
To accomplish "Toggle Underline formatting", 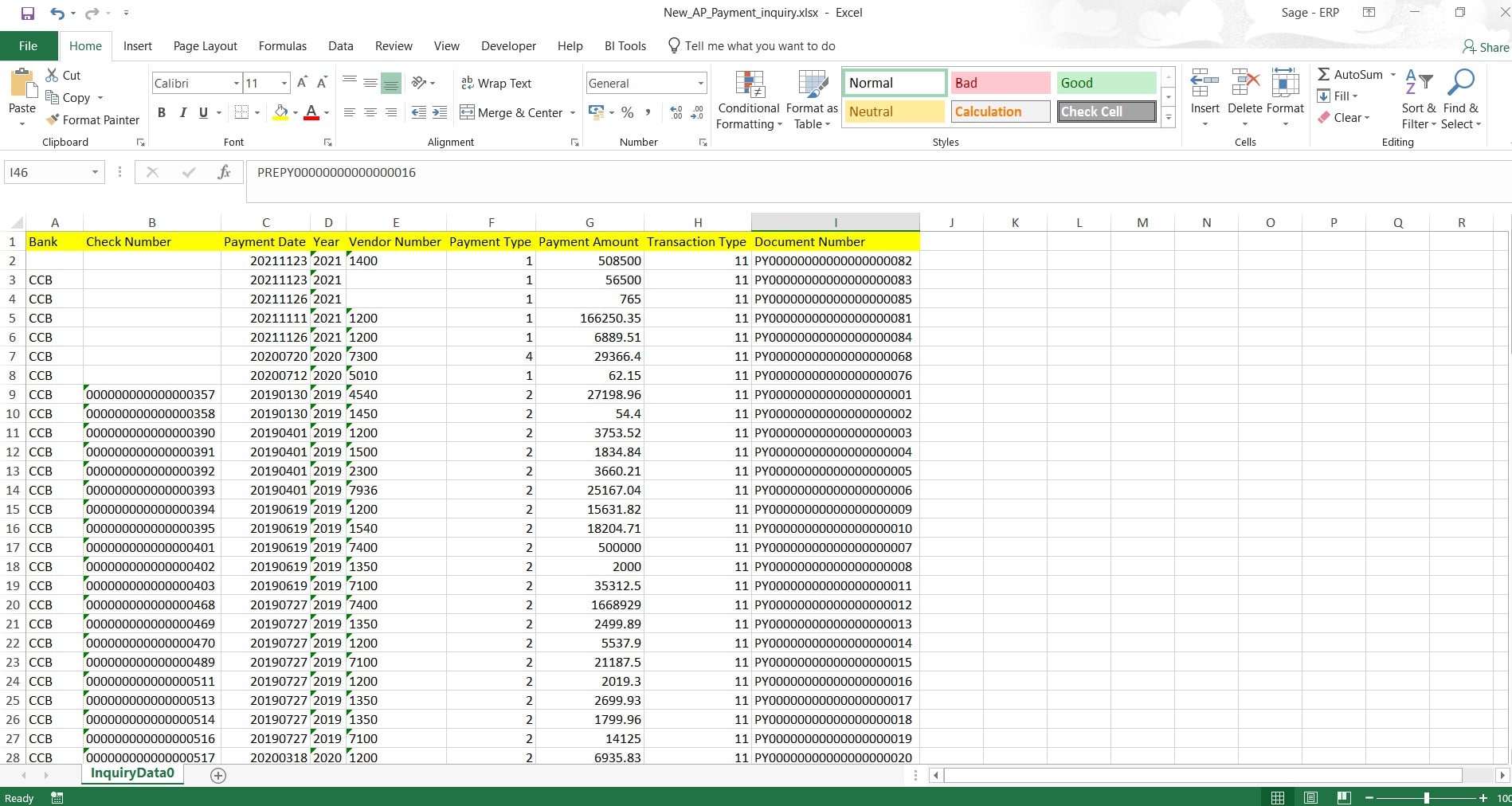I will [x=203, y=112].
